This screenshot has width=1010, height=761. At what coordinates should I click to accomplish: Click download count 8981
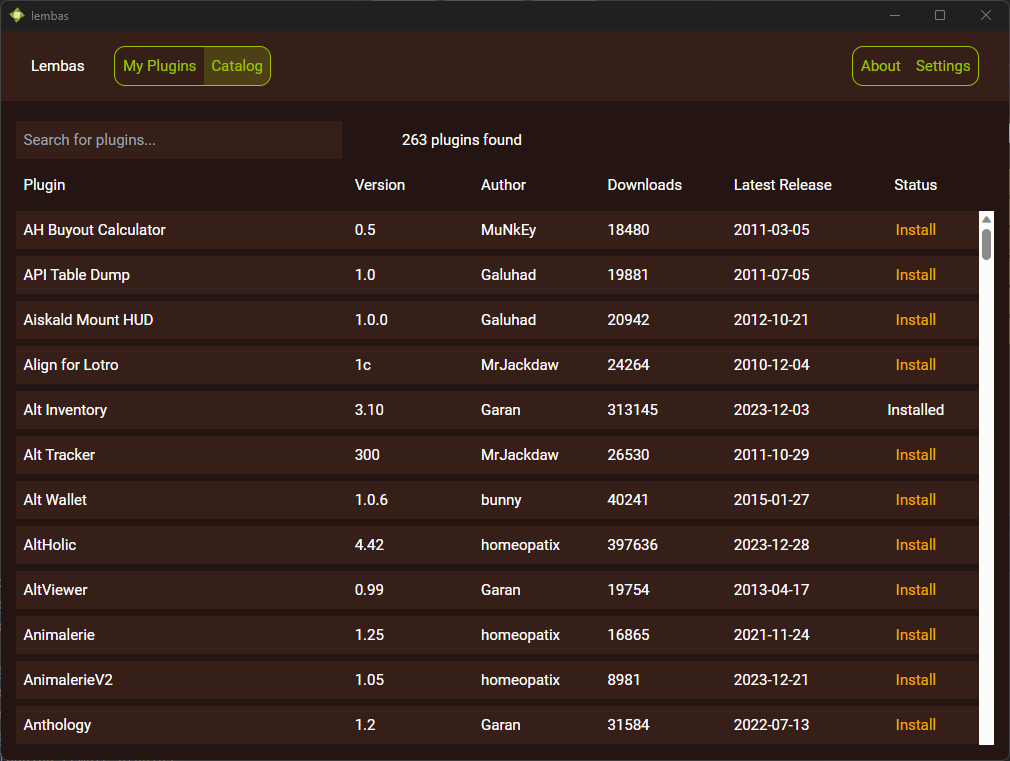(x=624, y=680)
